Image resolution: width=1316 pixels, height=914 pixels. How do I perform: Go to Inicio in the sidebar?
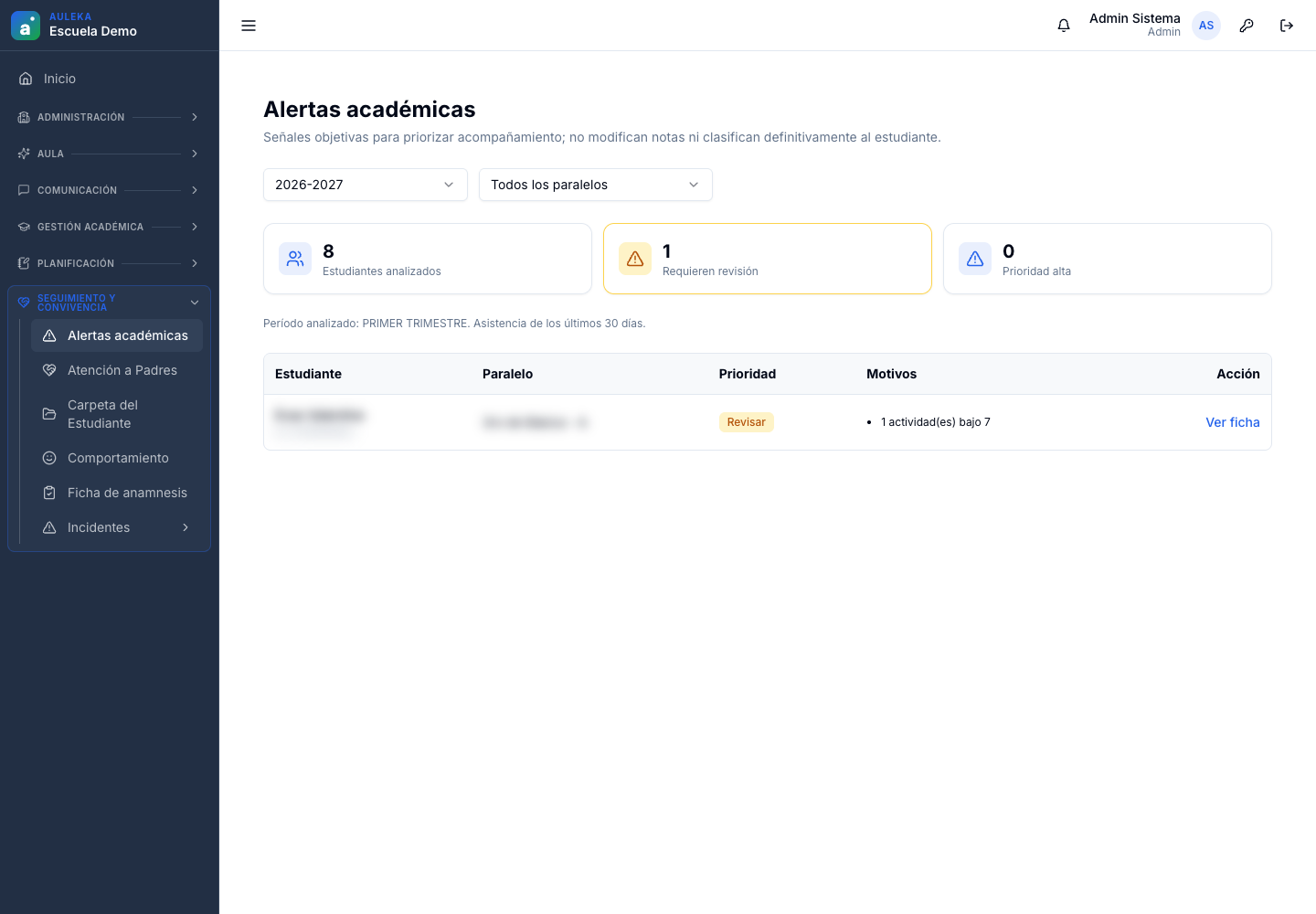pyautogui.click(x=110, y=79)
